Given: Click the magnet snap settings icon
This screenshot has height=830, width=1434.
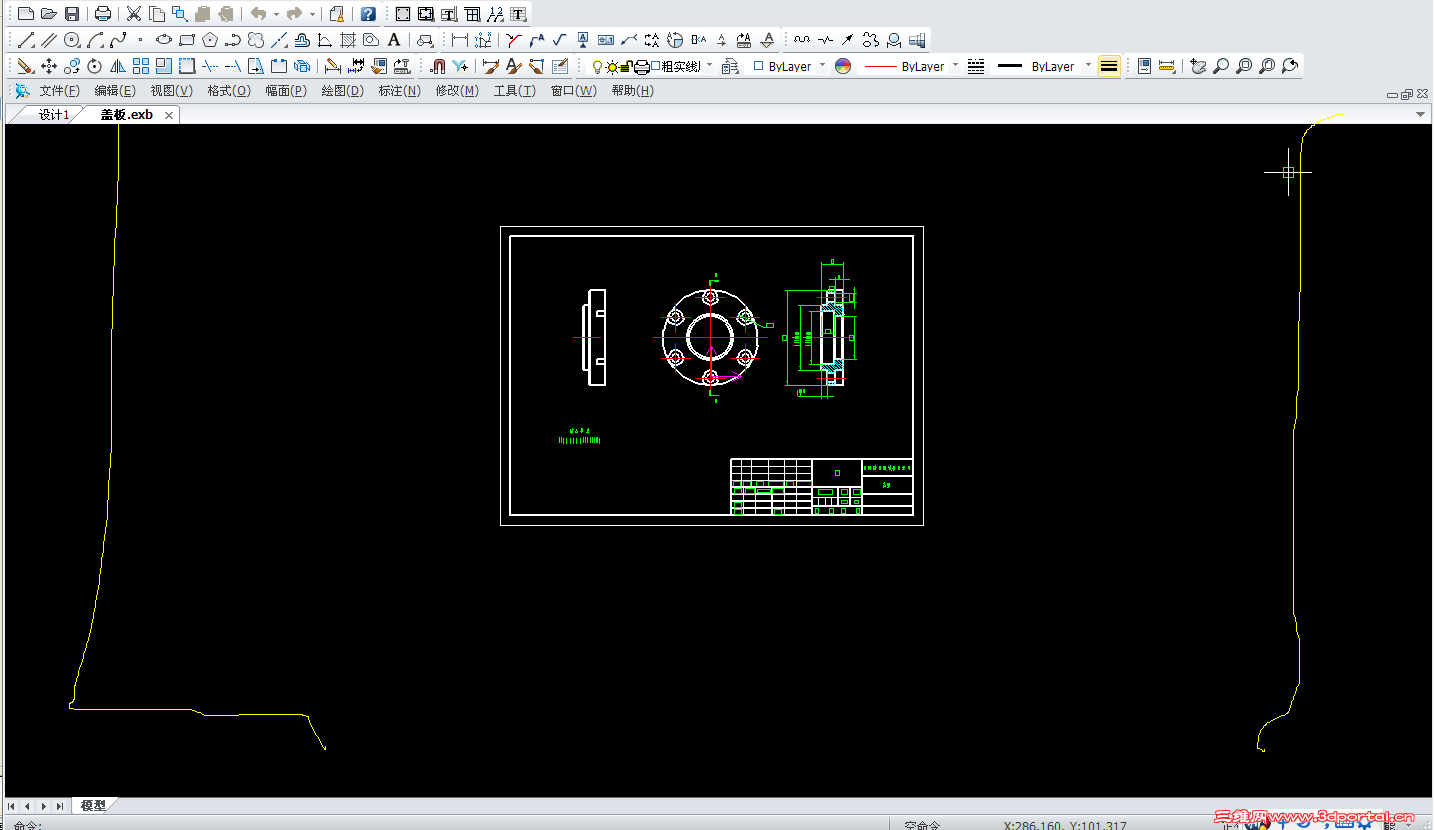Looking at the screenshot, I should click(437, 66).
